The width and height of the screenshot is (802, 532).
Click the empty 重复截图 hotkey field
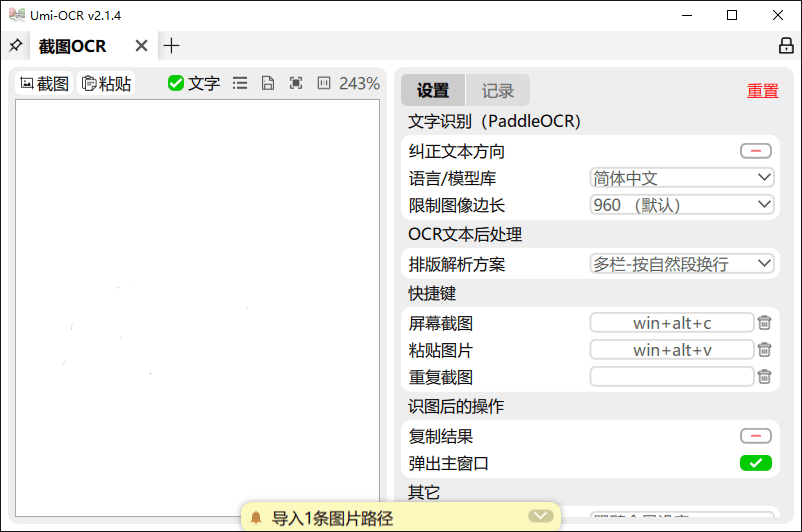pos(672,376)
